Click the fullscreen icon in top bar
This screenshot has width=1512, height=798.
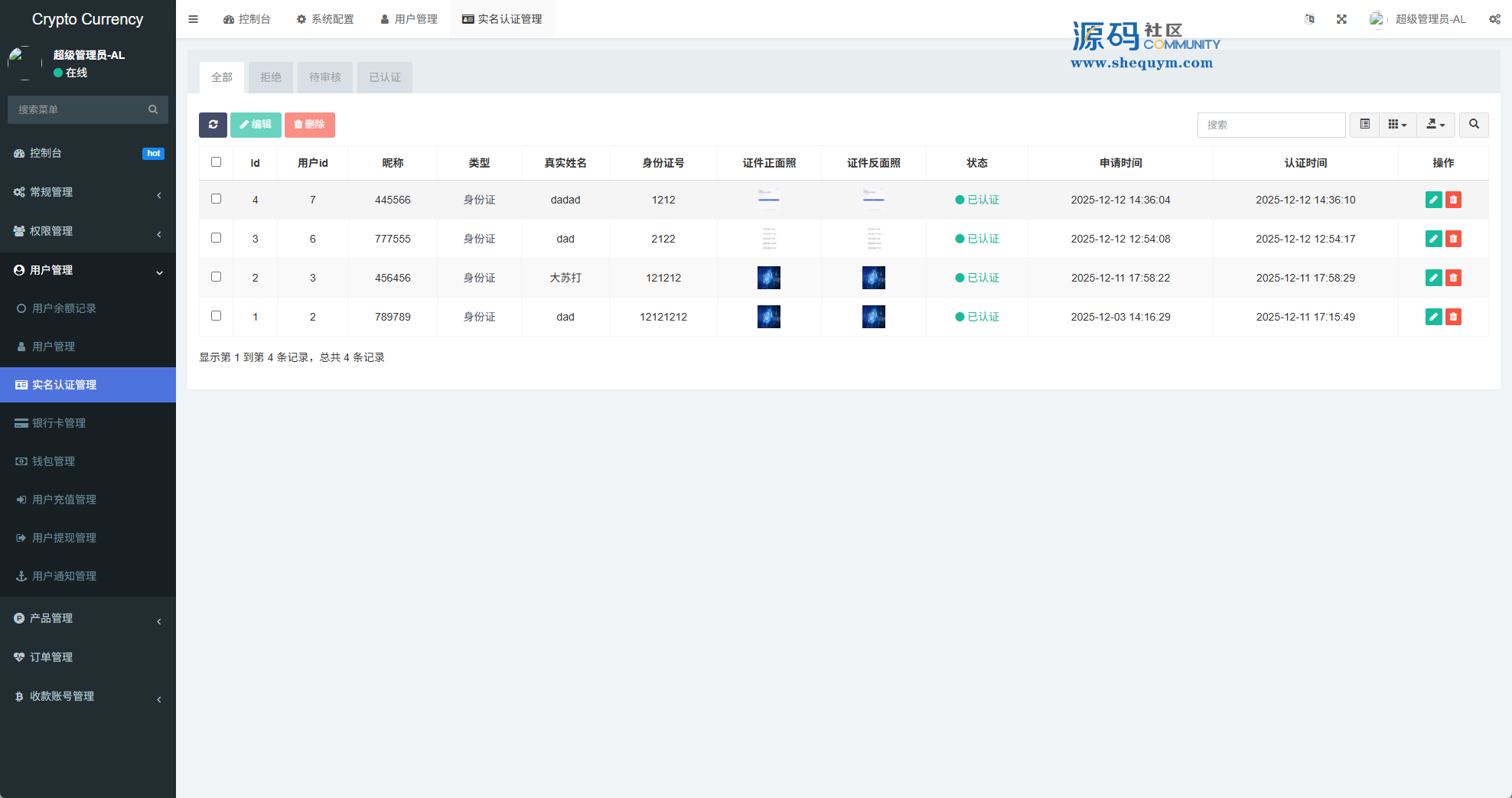click(1341, 19)
